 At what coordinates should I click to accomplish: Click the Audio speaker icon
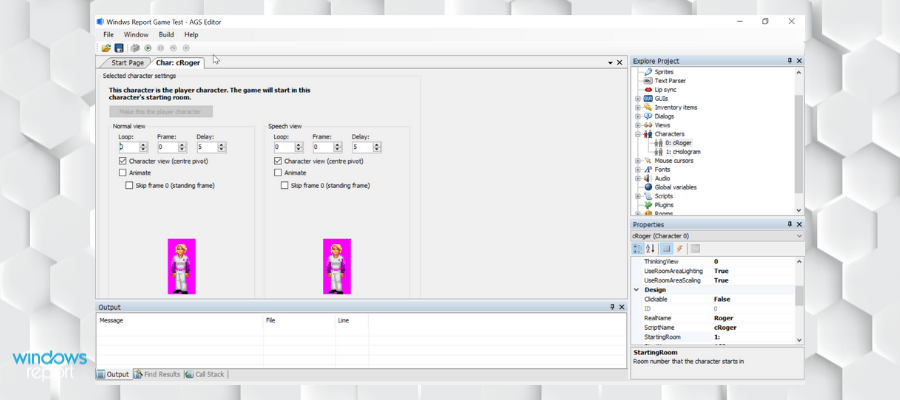(x=648, y=178)
